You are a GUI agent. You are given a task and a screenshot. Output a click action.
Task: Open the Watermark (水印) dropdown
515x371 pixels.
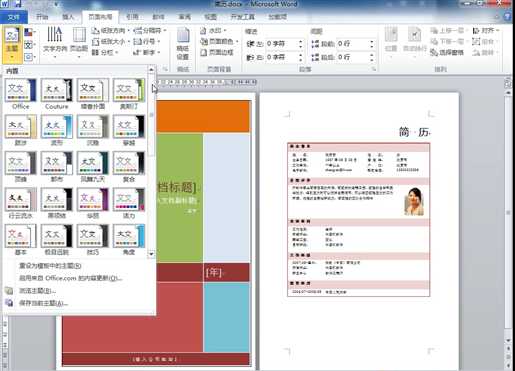pos(213,31)
